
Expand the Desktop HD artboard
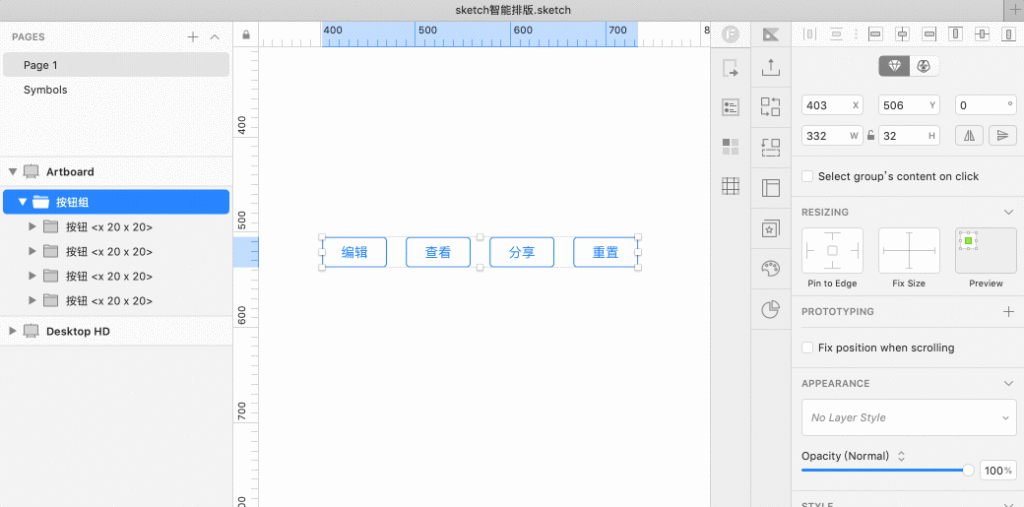click(12, 331)
